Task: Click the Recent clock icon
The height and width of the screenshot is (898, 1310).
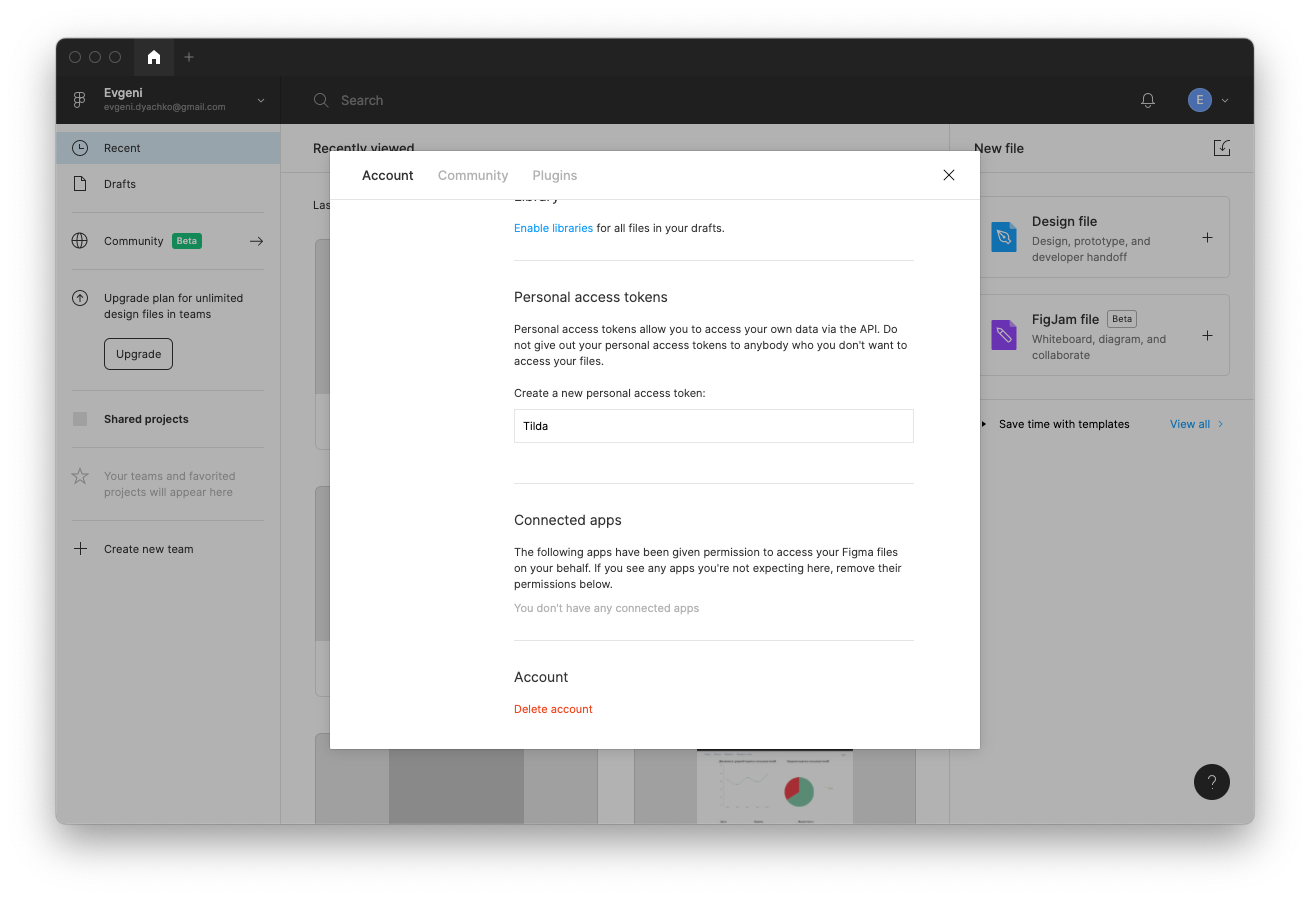Action: coord(80,148)
